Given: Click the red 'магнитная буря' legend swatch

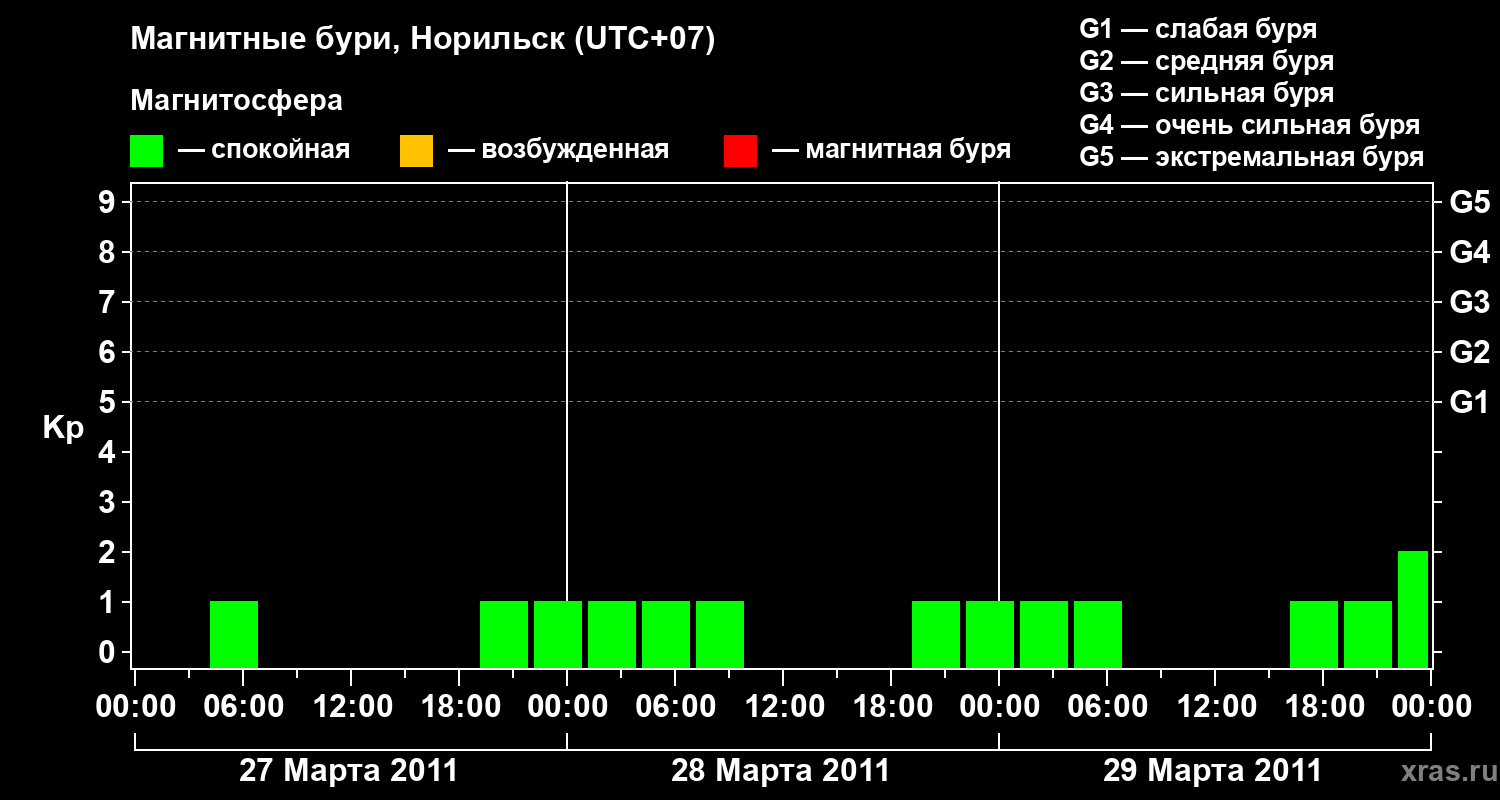Looking at the screenshot, I should pyautogui.click(x=740, y=151).
